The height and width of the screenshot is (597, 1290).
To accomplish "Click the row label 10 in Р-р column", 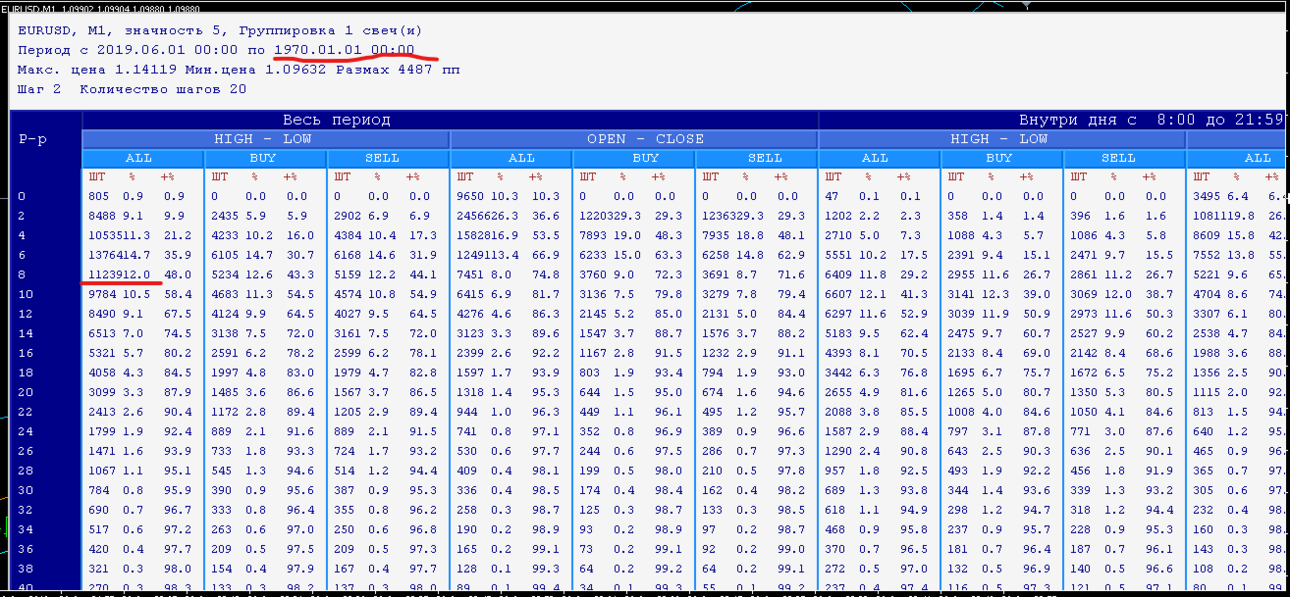I will tap(25, 295).
